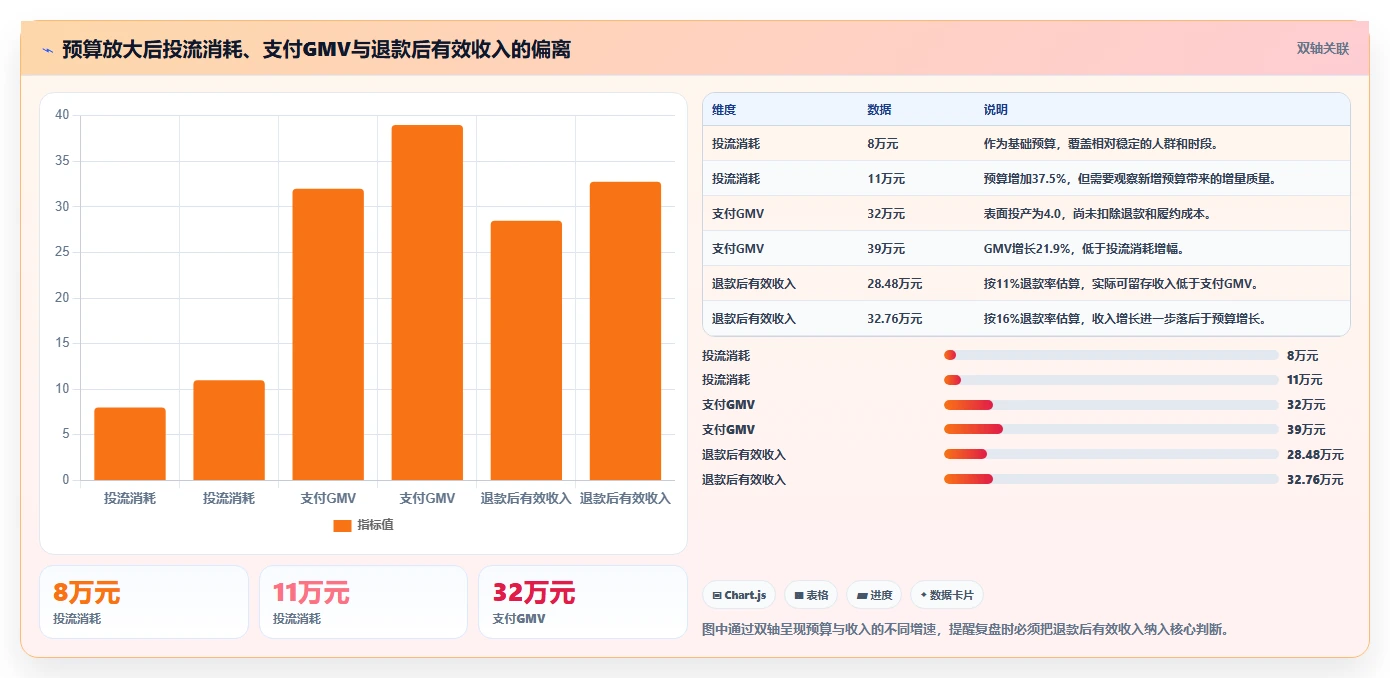Click the y-axis tick label 40
Viewport: 1390px width, 678px height.
click(62, 115)
